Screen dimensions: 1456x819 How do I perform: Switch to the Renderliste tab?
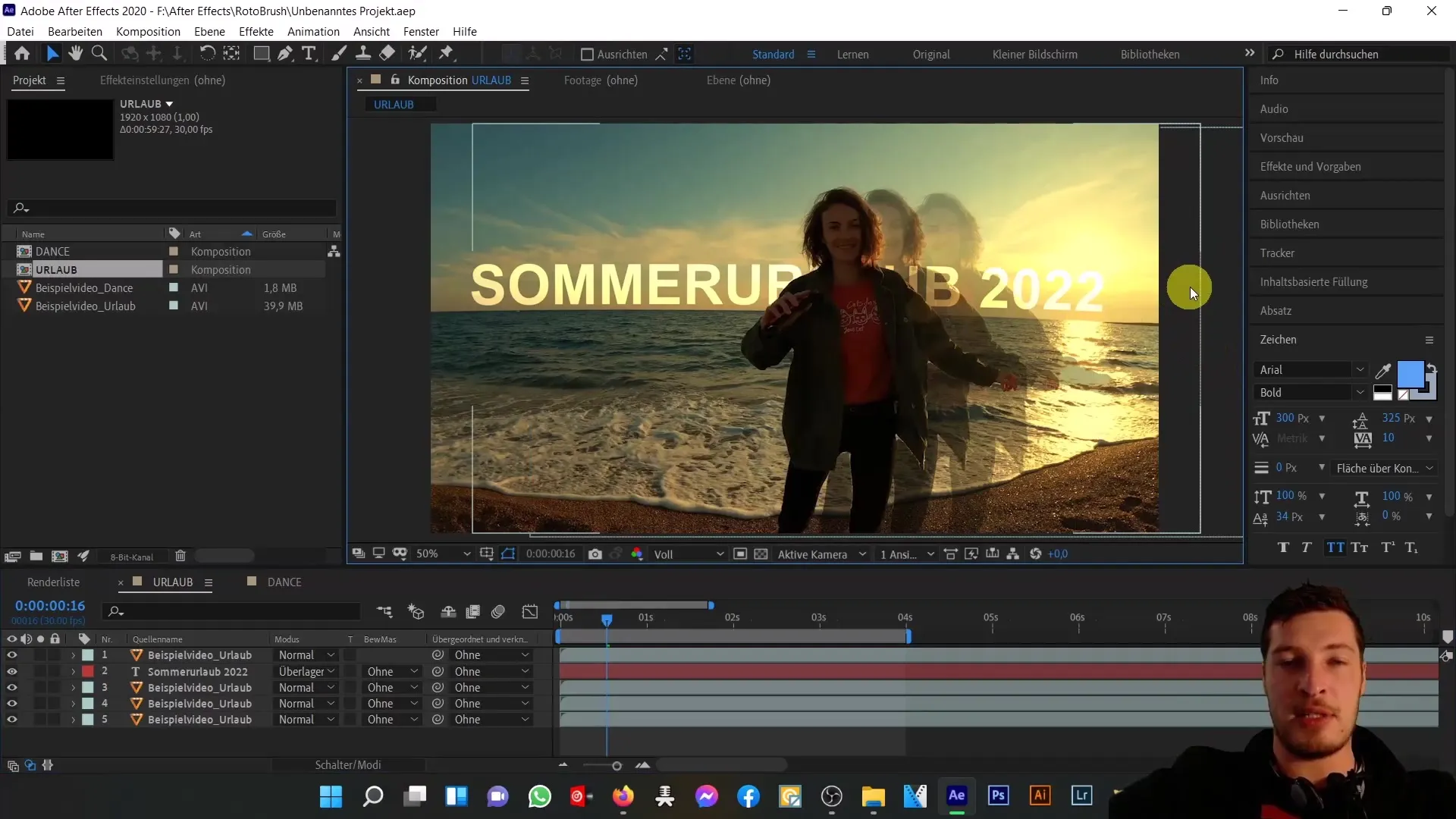coord(54,582)
